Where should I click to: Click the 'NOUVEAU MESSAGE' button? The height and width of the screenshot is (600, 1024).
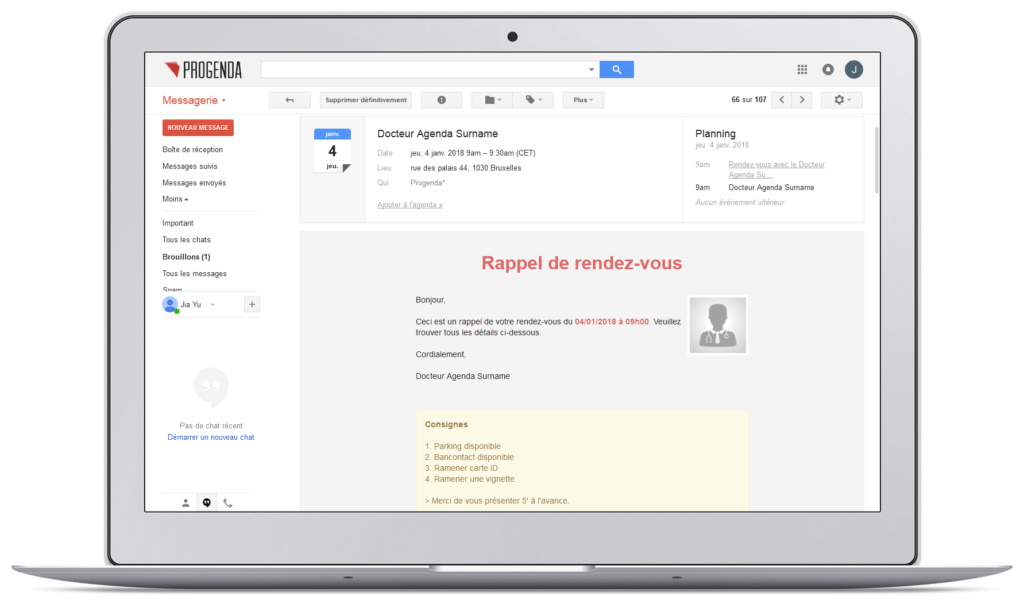(x=198, y=128)
